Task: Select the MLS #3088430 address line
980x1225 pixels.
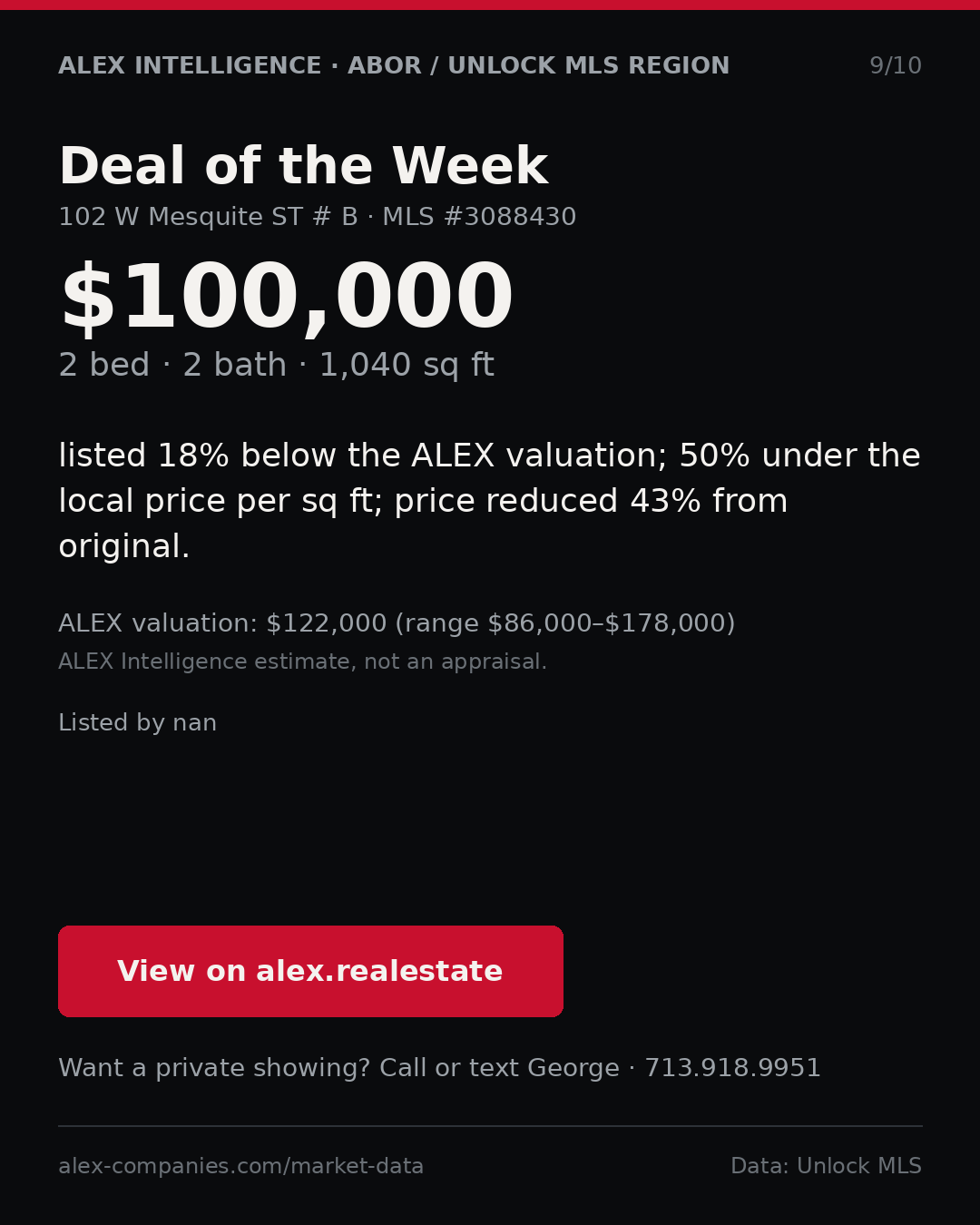Action: tap(317, 217)
